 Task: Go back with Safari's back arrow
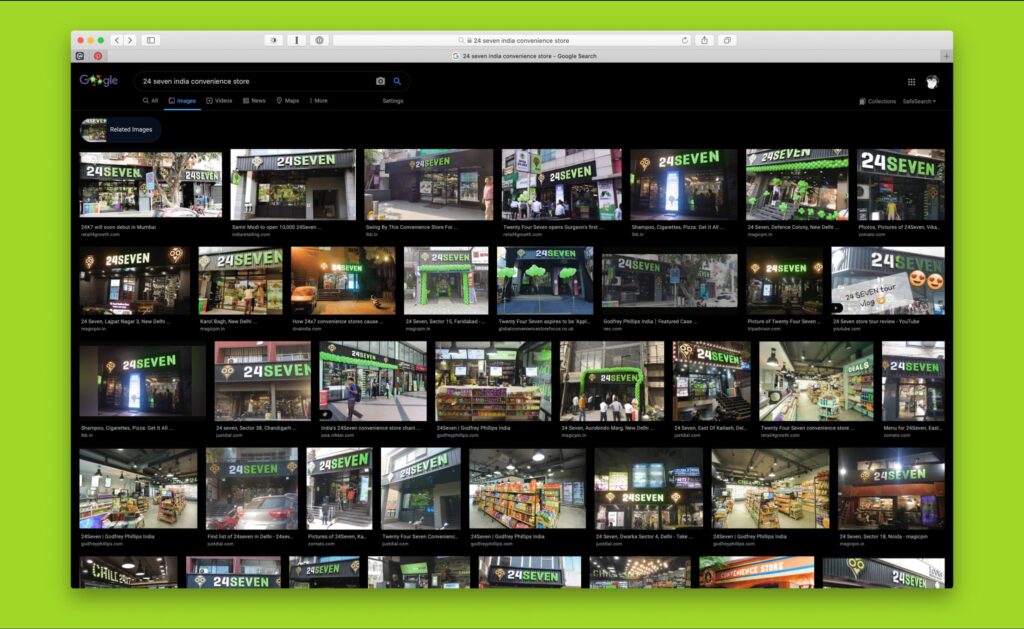[117, 40]
